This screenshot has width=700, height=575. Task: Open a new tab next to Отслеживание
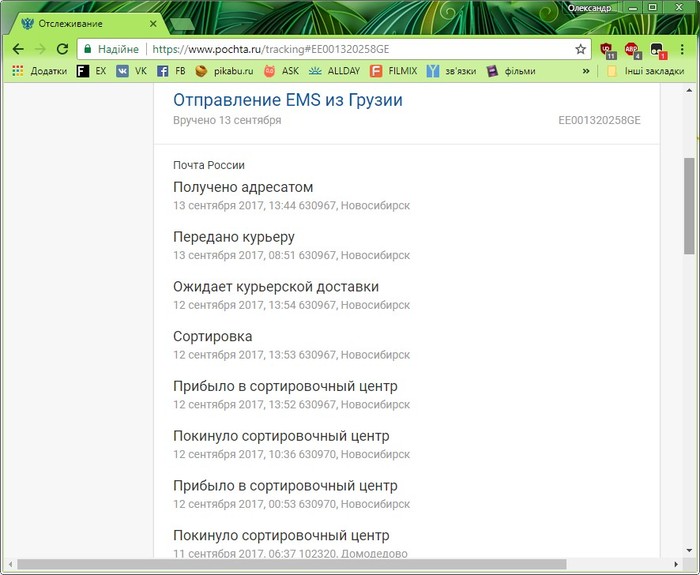(181, 22)
